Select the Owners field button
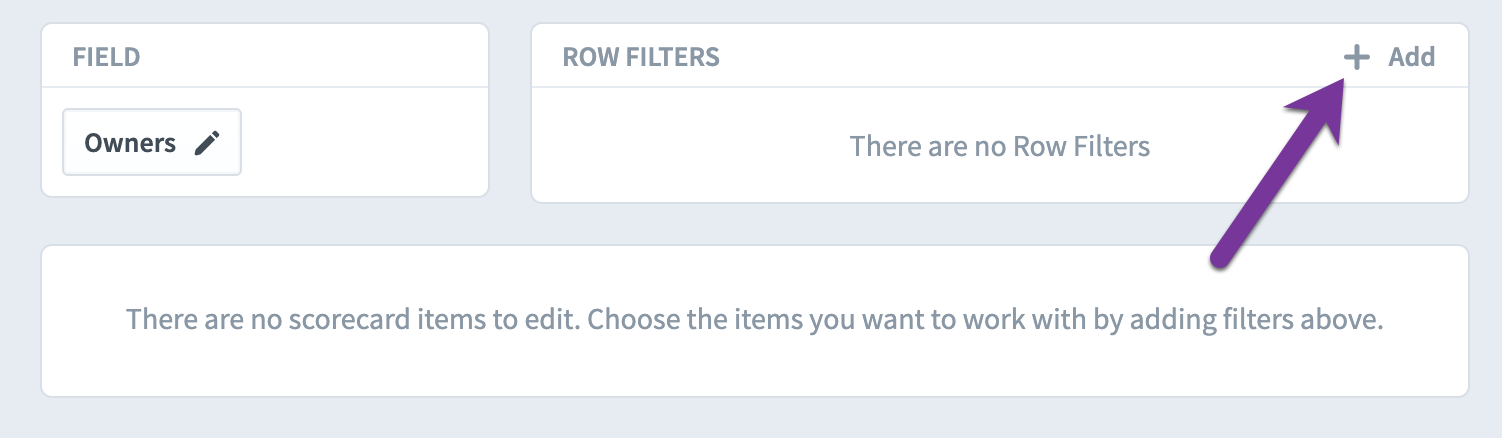 click(152, 142)
